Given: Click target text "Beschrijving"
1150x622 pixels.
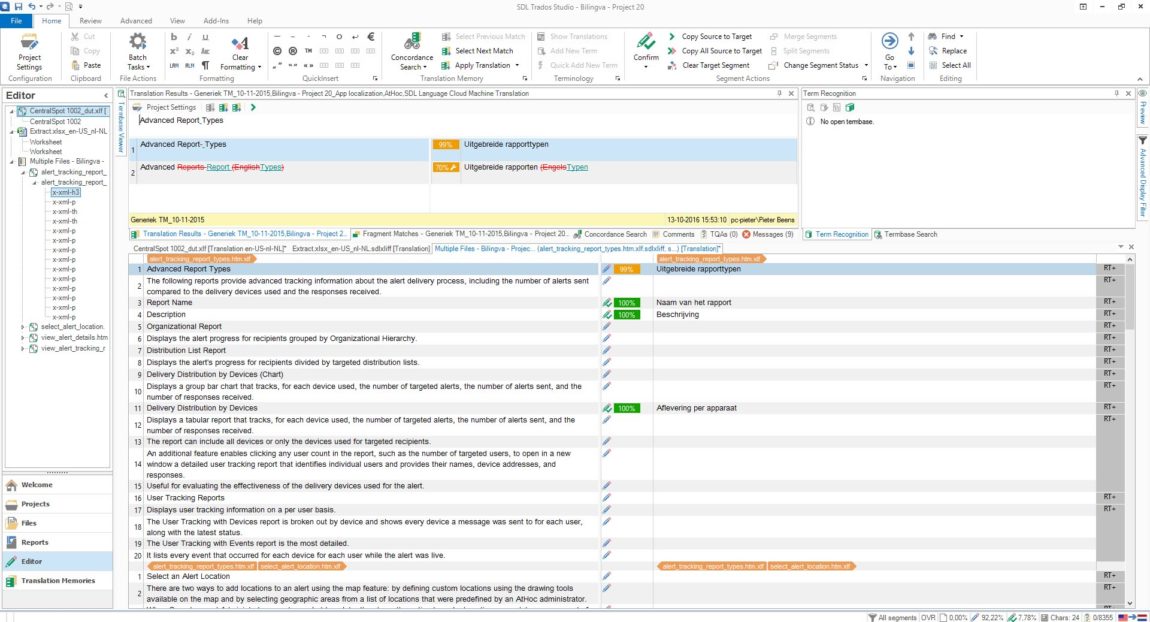Looking at the screenshot, I should [x=677, y=315].
